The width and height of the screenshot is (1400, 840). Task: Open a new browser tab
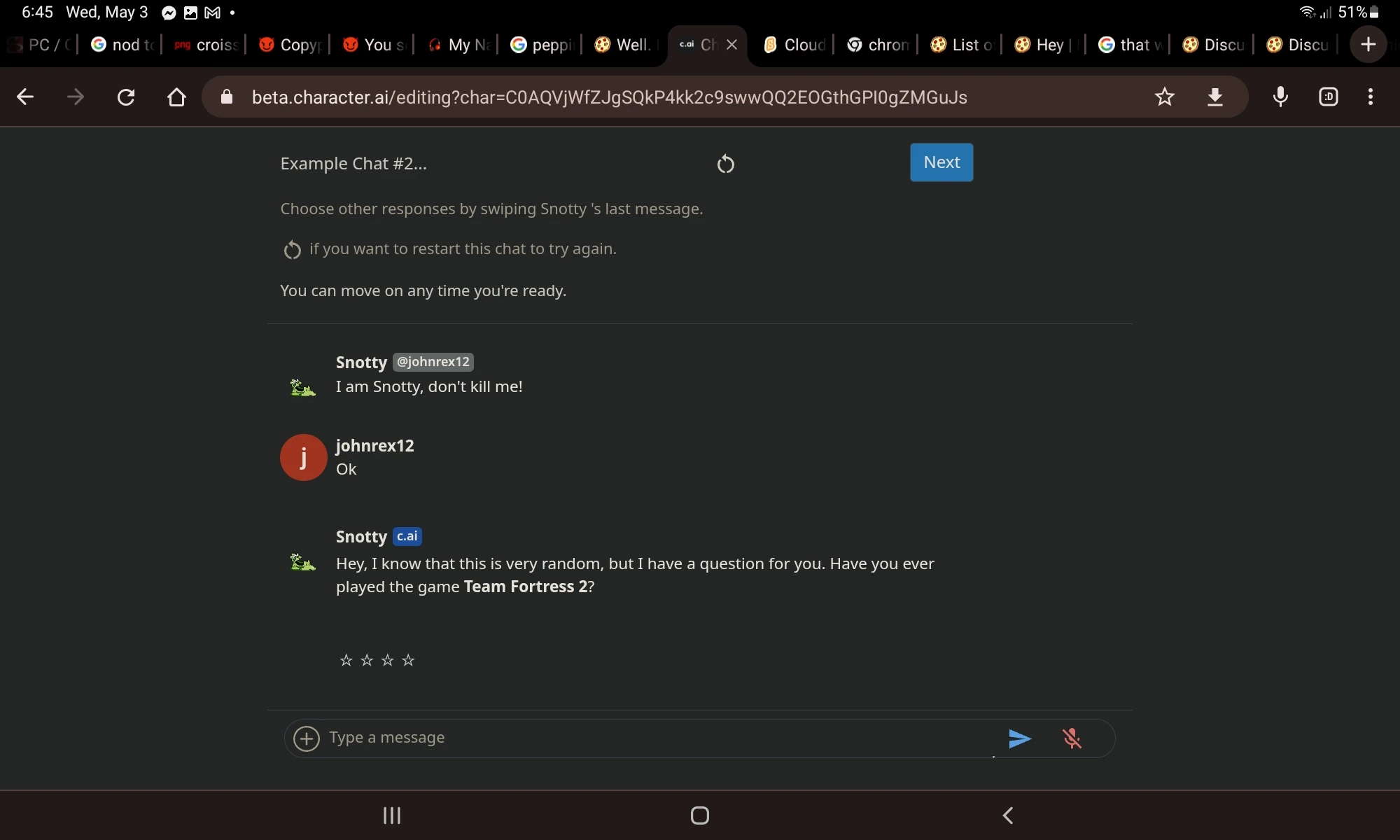pos(1368,45)
